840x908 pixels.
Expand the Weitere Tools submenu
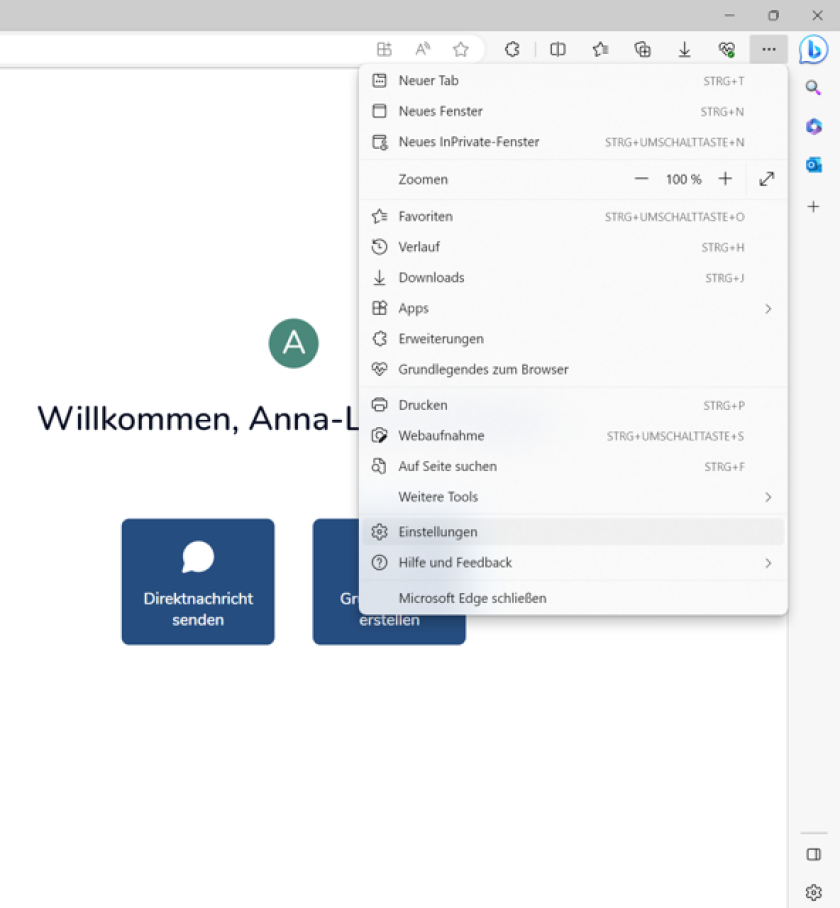(768, 497)
